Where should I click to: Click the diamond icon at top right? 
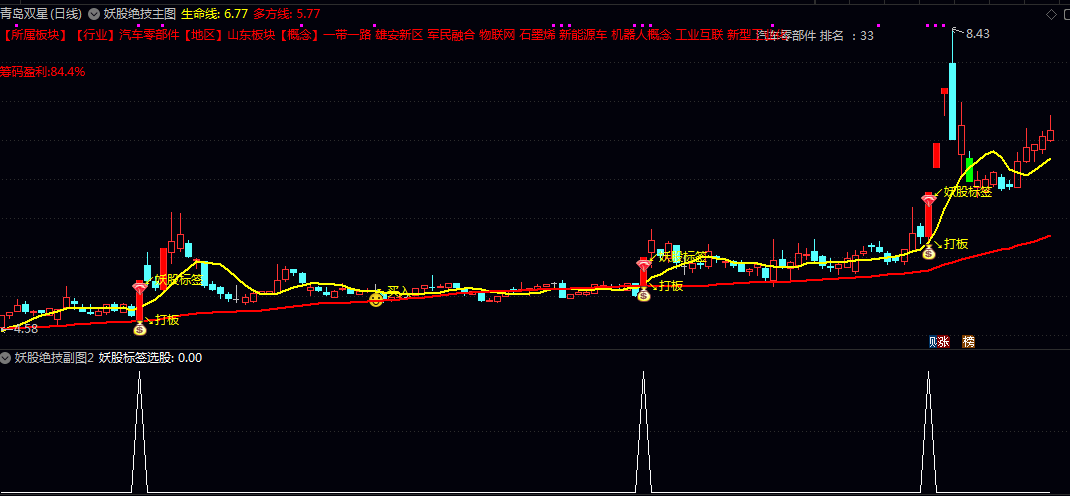point(1050,14)
